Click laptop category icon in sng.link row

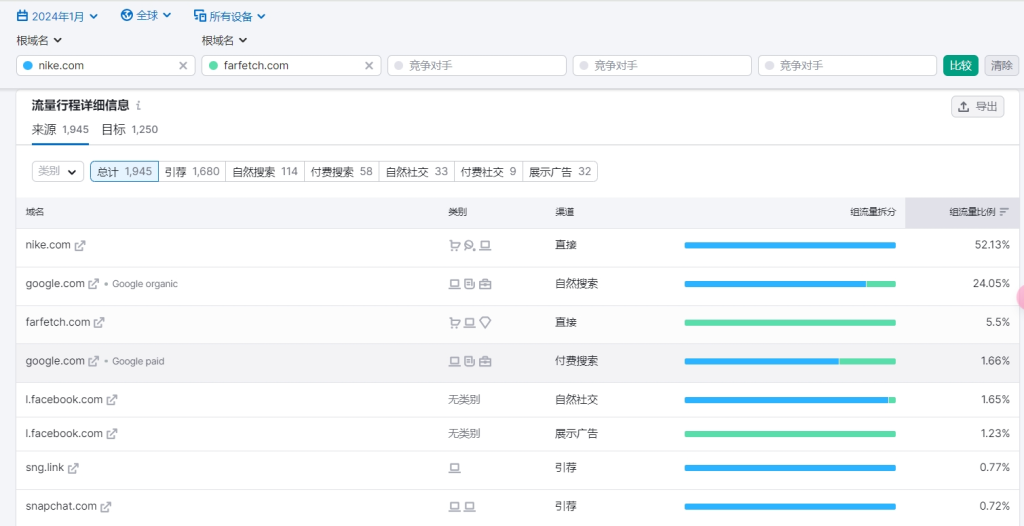[455, 468]
